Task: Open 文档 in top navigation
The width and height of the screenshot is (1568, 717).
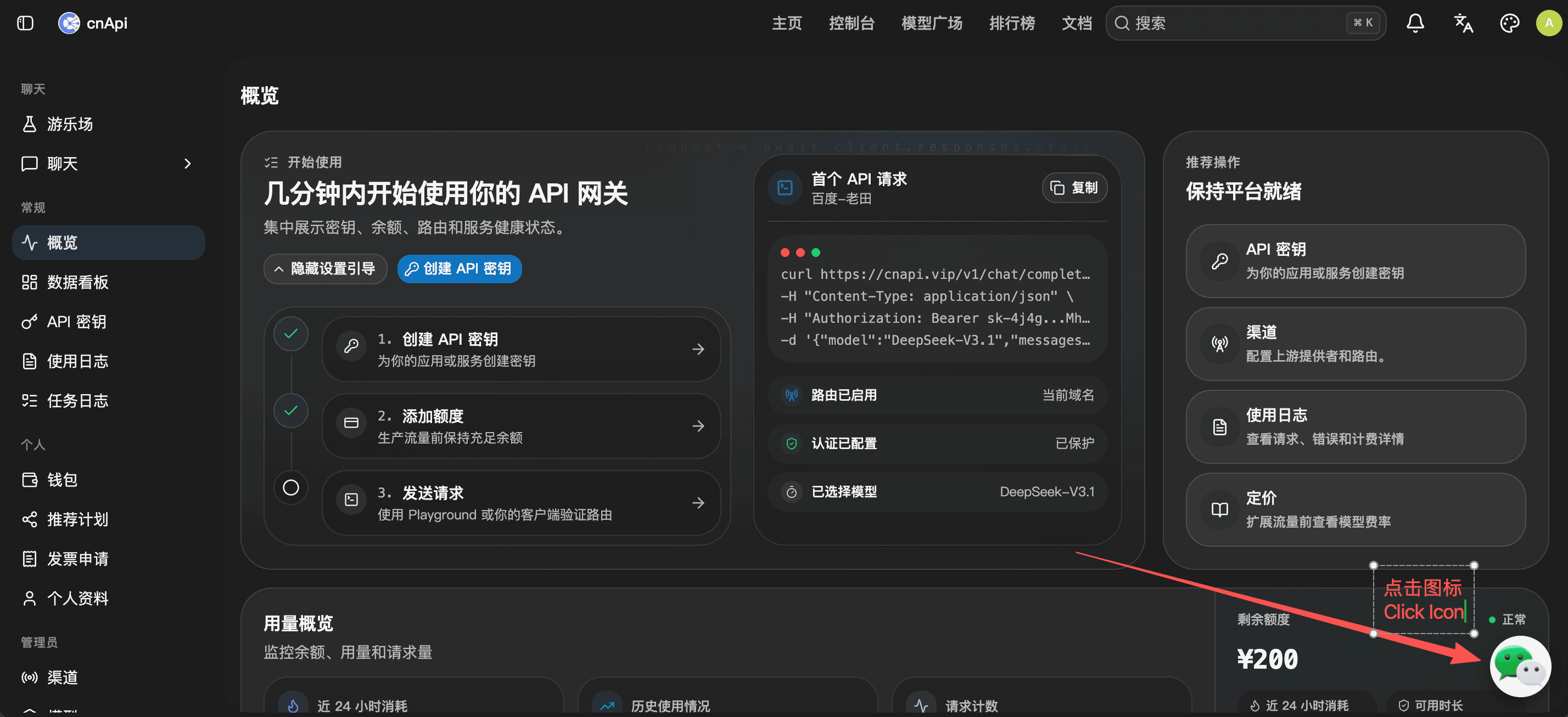Action: (1076, 23)
